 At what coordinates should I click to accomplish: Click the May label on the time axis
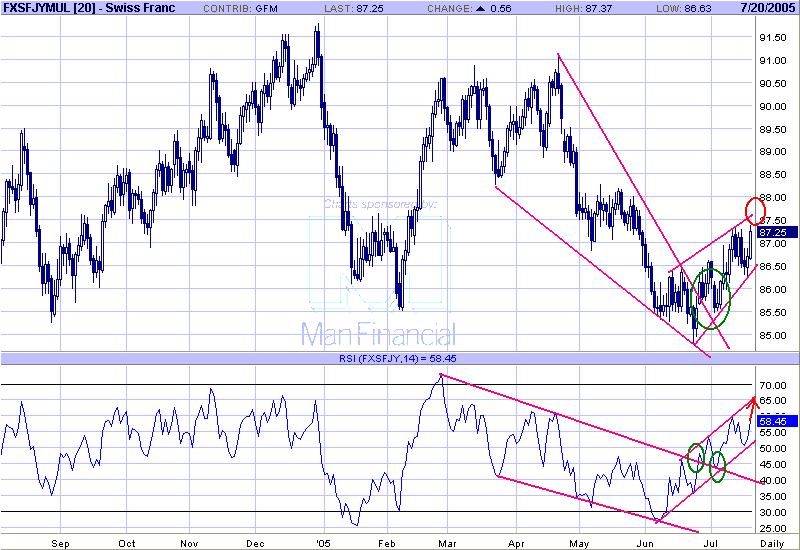pyautogui.click(x=579, y=543)
